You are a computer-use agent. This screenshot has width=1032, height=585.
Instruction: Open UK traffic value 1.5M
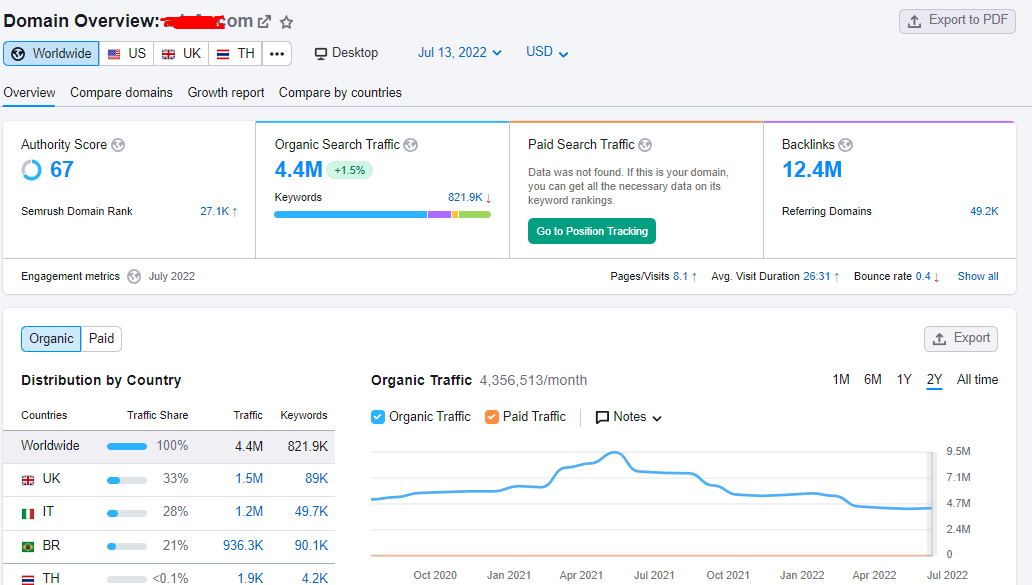click(x=249, y=479)
